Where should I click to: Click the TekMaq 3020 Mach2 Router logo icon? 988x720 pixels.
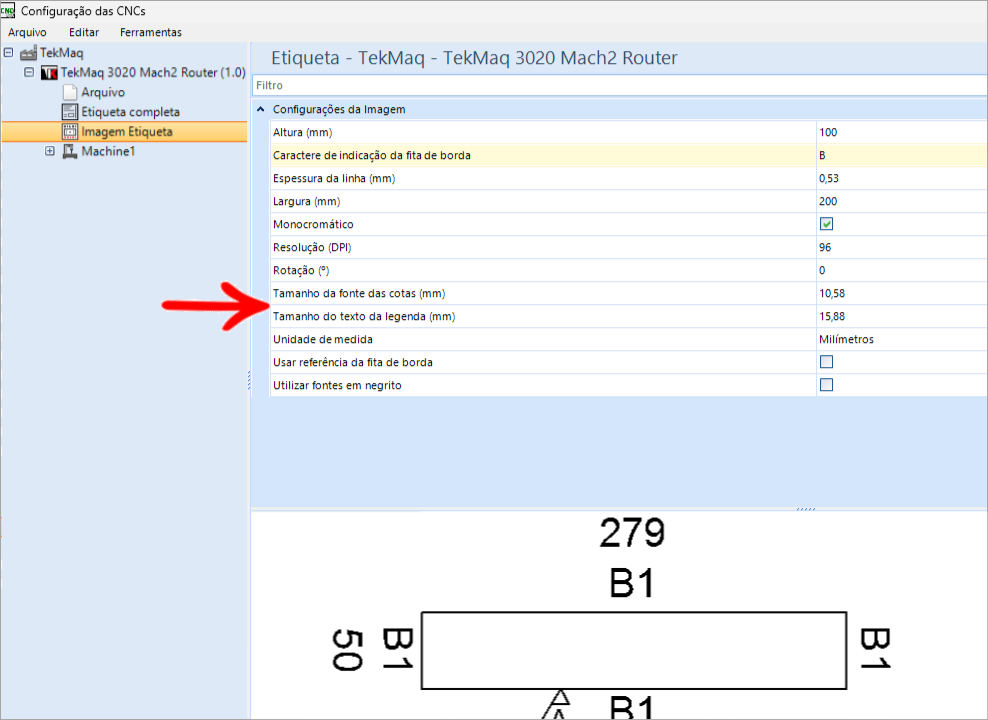click(49, 72)
